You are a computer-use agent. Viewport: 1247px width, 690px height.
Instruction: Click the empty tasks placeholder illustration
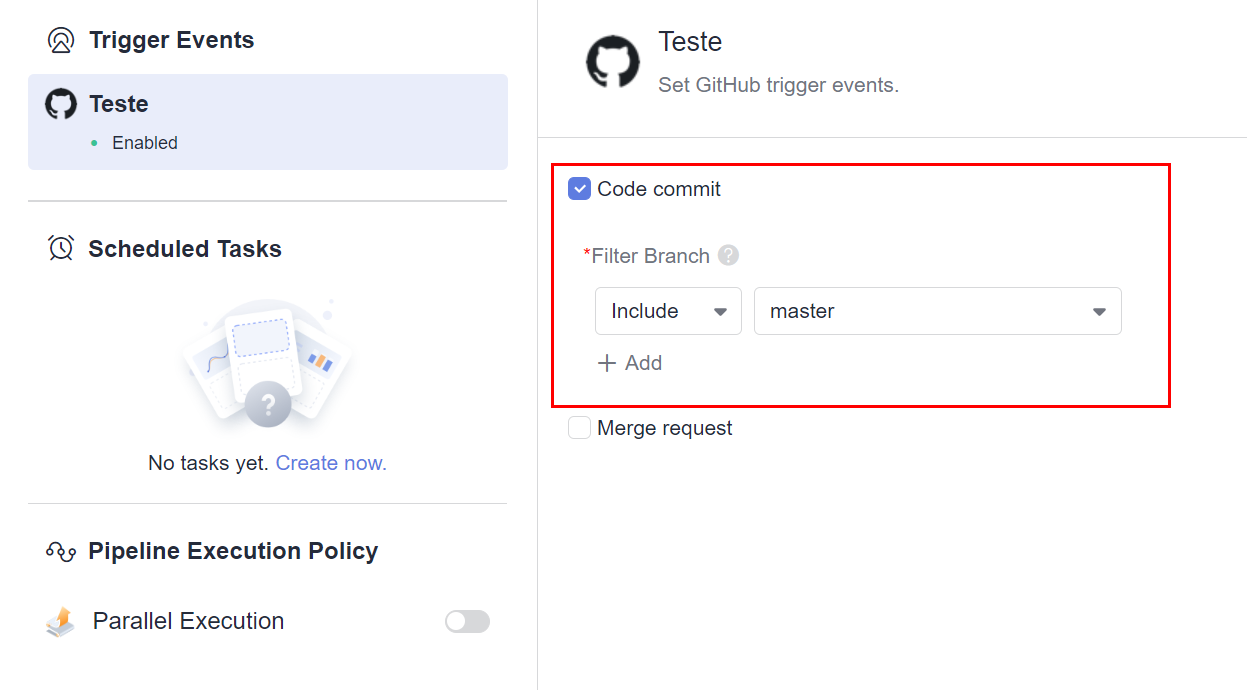(x=267, y=365)
